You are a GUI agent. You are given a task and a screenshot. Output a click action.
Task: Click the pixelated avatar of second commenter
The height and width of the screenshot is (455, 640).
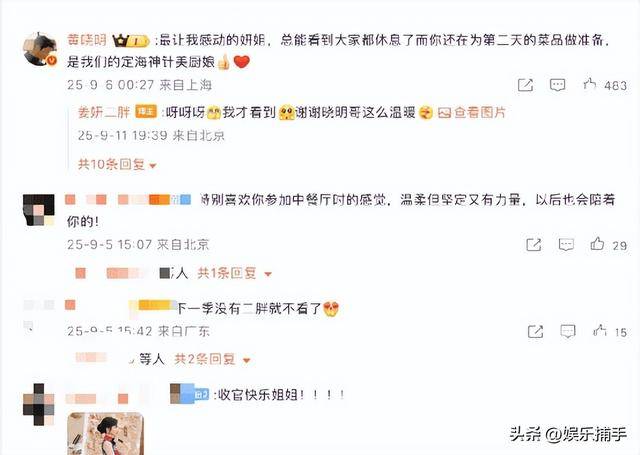(39, 210)
